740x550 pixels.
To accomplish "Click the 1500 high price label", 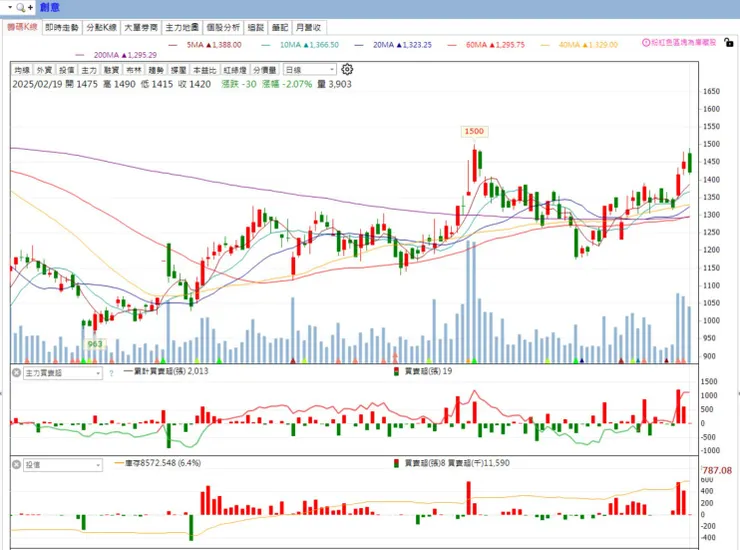I will [x=474, y=131].
